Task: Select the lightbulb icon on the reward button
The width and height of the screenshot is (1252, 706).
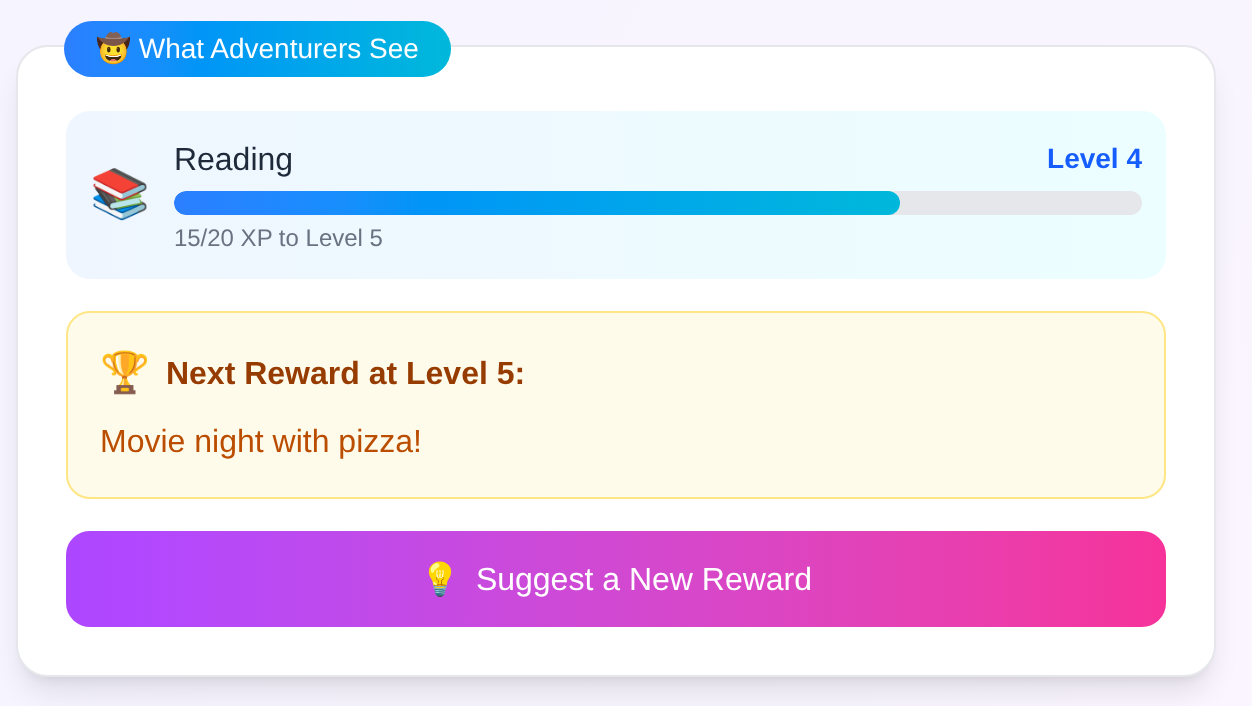Action: click(440, 578)
